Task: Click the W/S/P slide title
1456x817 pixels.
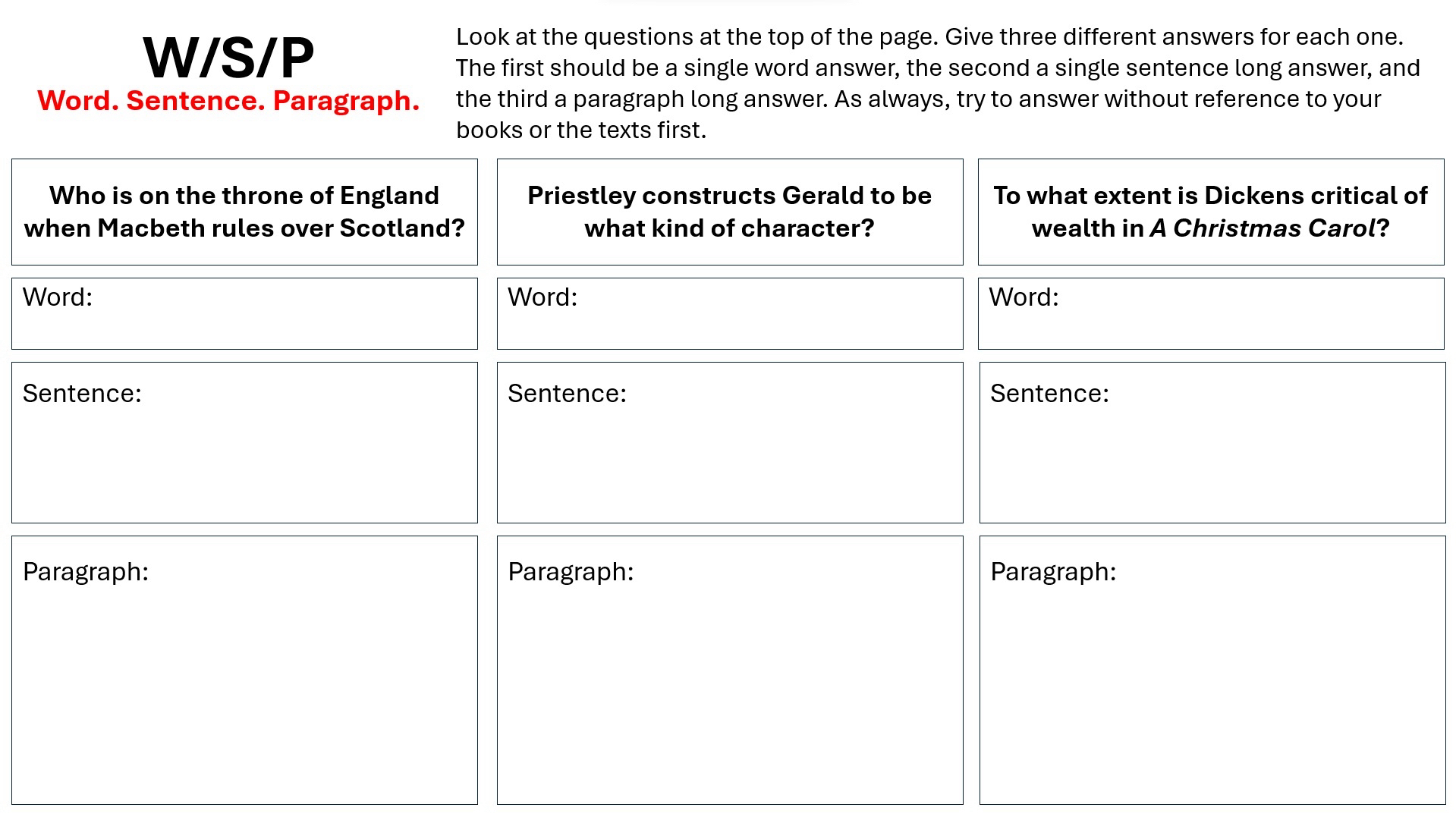Action: pos(228,58)
